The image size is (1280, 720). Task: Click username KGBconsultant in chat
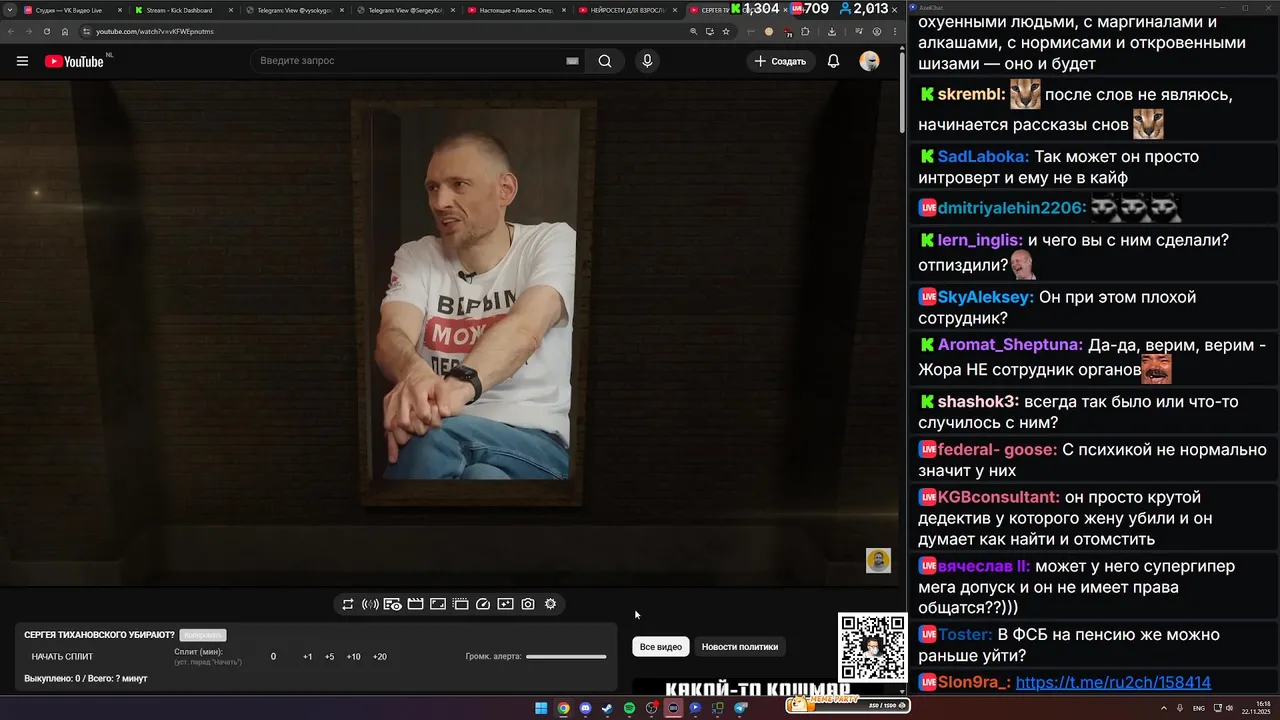click(x=998, y=497)
